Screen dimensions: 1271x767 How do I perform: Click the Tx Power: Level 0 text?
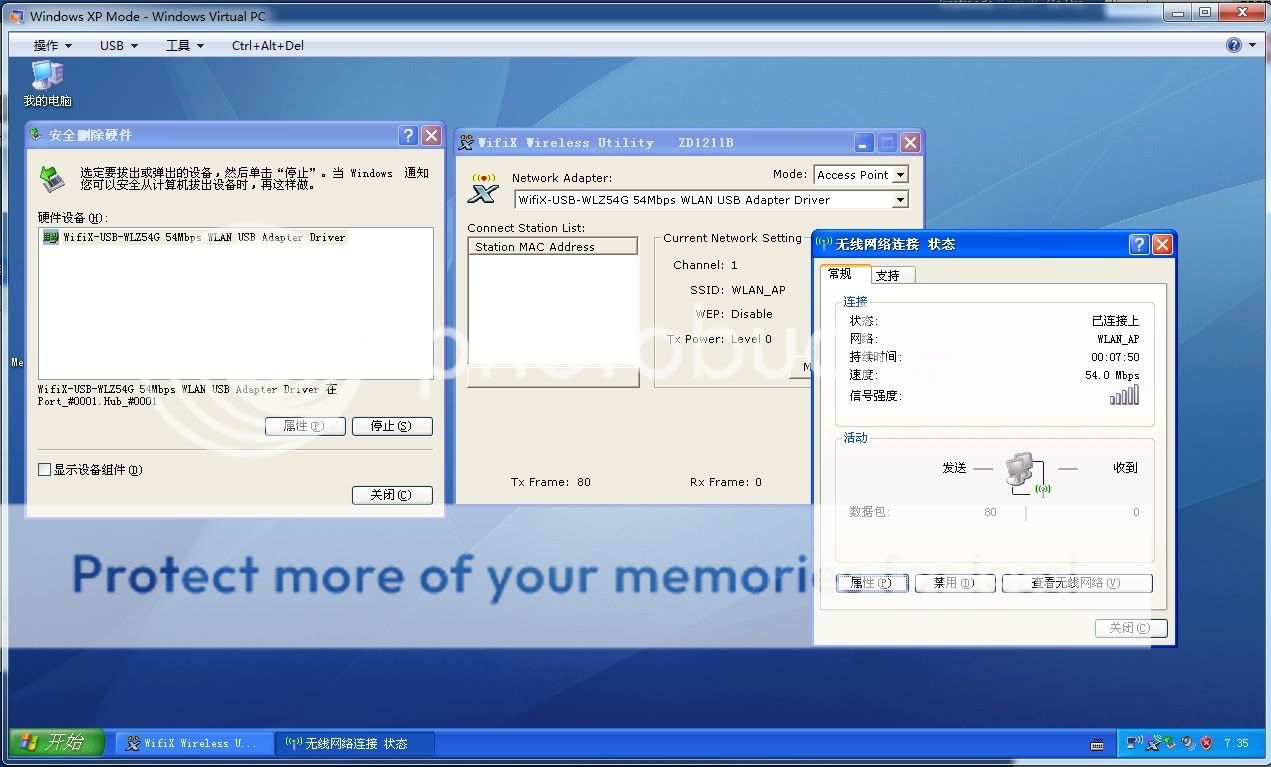(x=719, y=339)
